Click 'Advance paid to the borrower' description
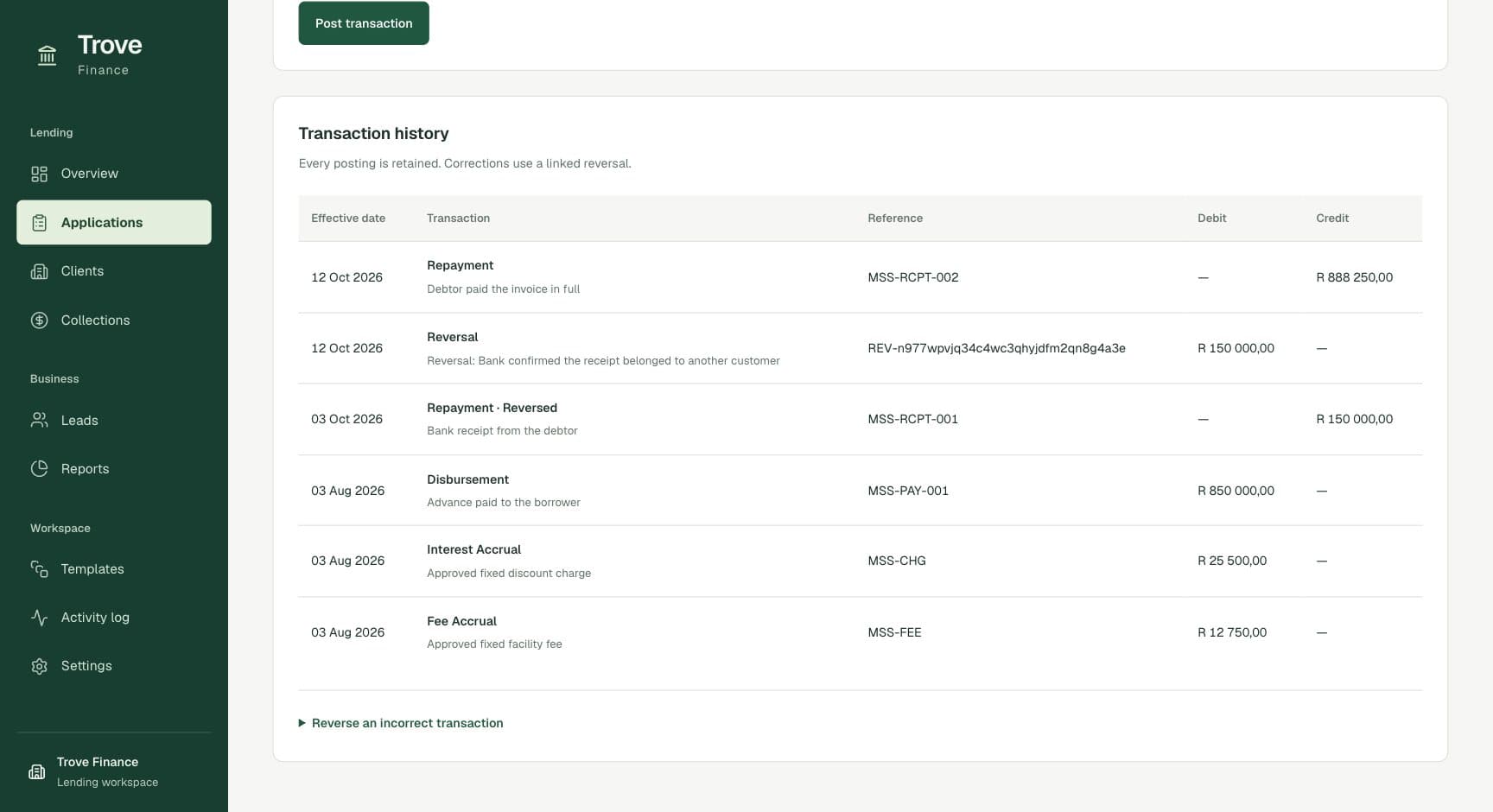Screen dimensions: 1493x812 (504, 503)
